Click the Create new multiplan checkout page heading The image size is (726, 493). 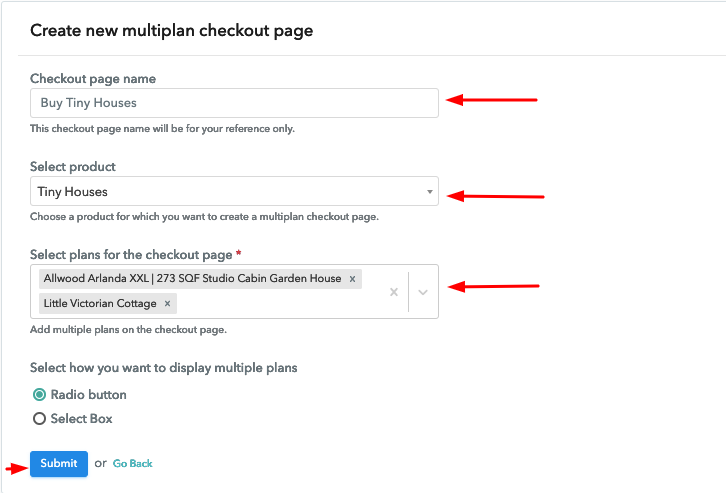[x=172, y=31]
